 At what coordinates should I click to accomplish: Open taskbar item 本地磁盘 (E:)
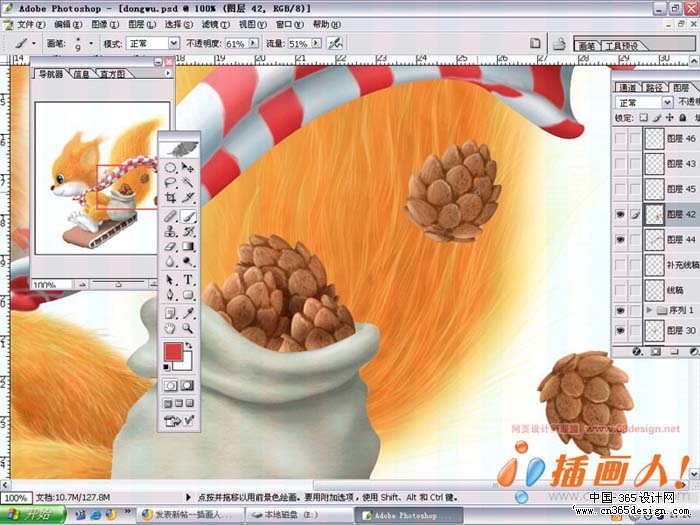(x=299, y=515)
